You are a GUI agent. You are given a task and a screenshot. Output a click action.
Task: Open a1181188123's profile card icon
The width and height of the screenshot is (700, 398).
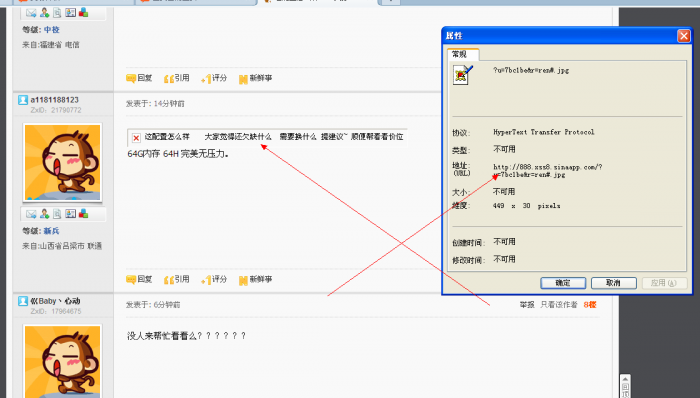coord(71,214)
